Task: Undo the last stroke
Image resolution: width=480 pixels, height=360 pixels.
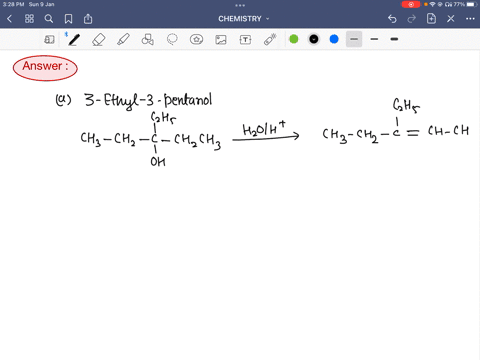Action: [392, 19]
